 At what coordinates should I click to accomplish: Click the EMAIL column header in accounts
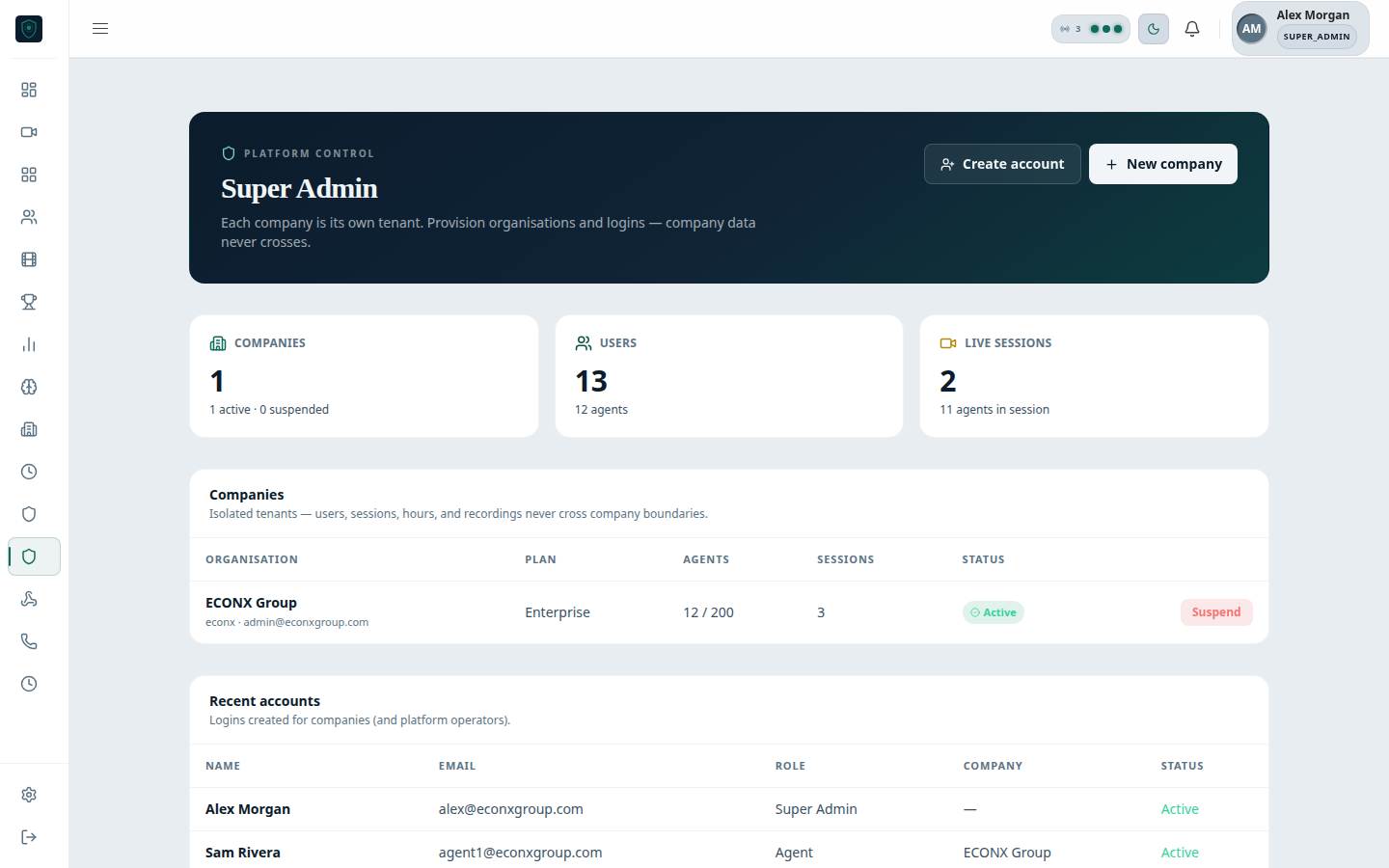(457, 766)
